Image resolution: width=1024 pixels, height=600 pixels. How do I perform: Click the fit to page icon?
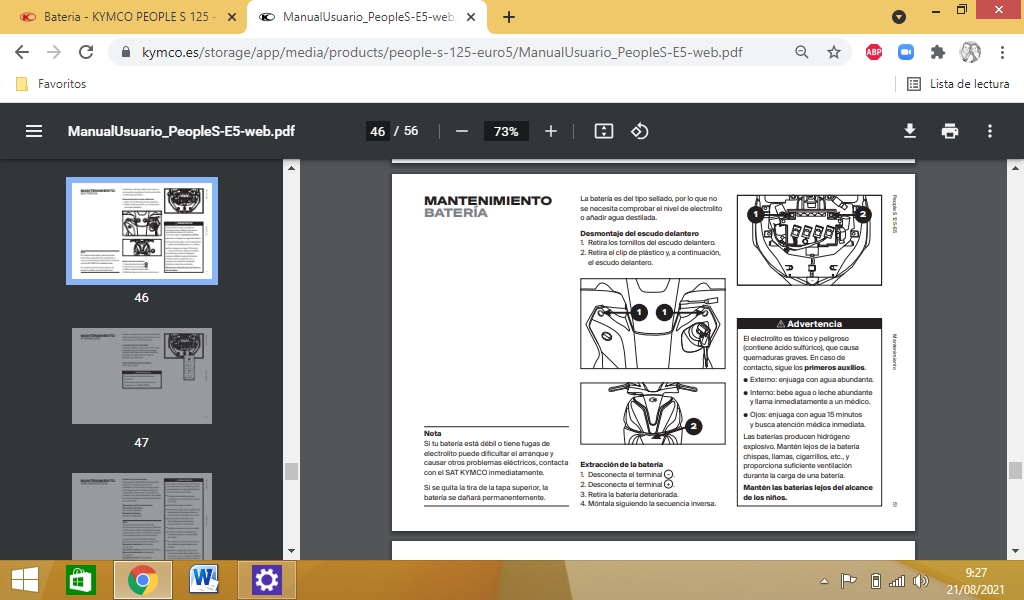pos(603,131)
